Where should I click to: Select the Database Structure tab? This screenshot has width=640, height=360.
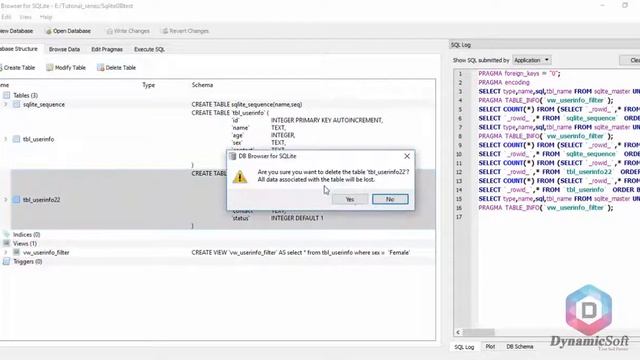[x=19, y=49]
